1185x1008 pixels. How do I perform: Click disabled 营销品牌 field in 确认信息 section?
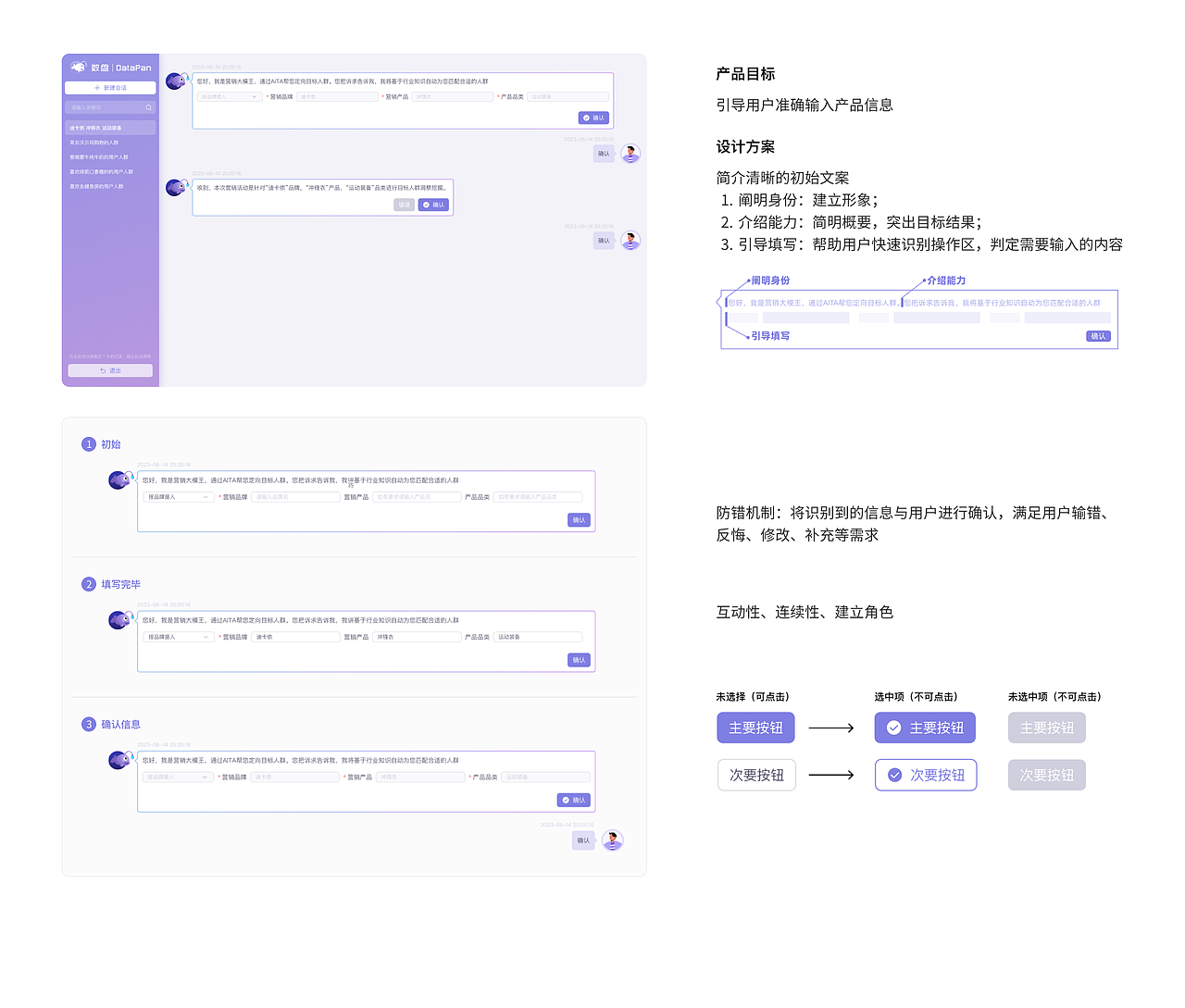[294, 777]
